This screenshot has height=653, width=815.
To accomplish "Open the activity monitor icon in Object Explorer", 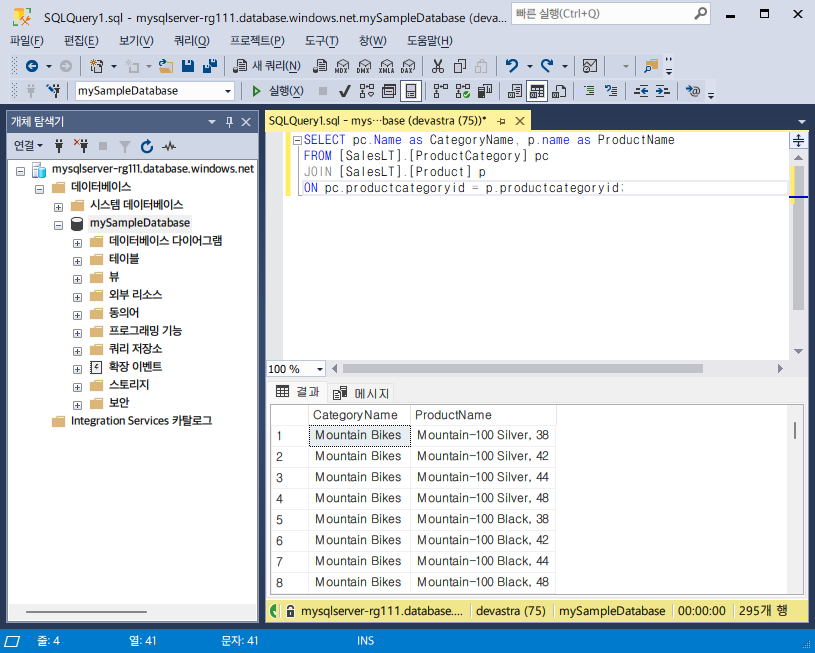I will [169, 147].
